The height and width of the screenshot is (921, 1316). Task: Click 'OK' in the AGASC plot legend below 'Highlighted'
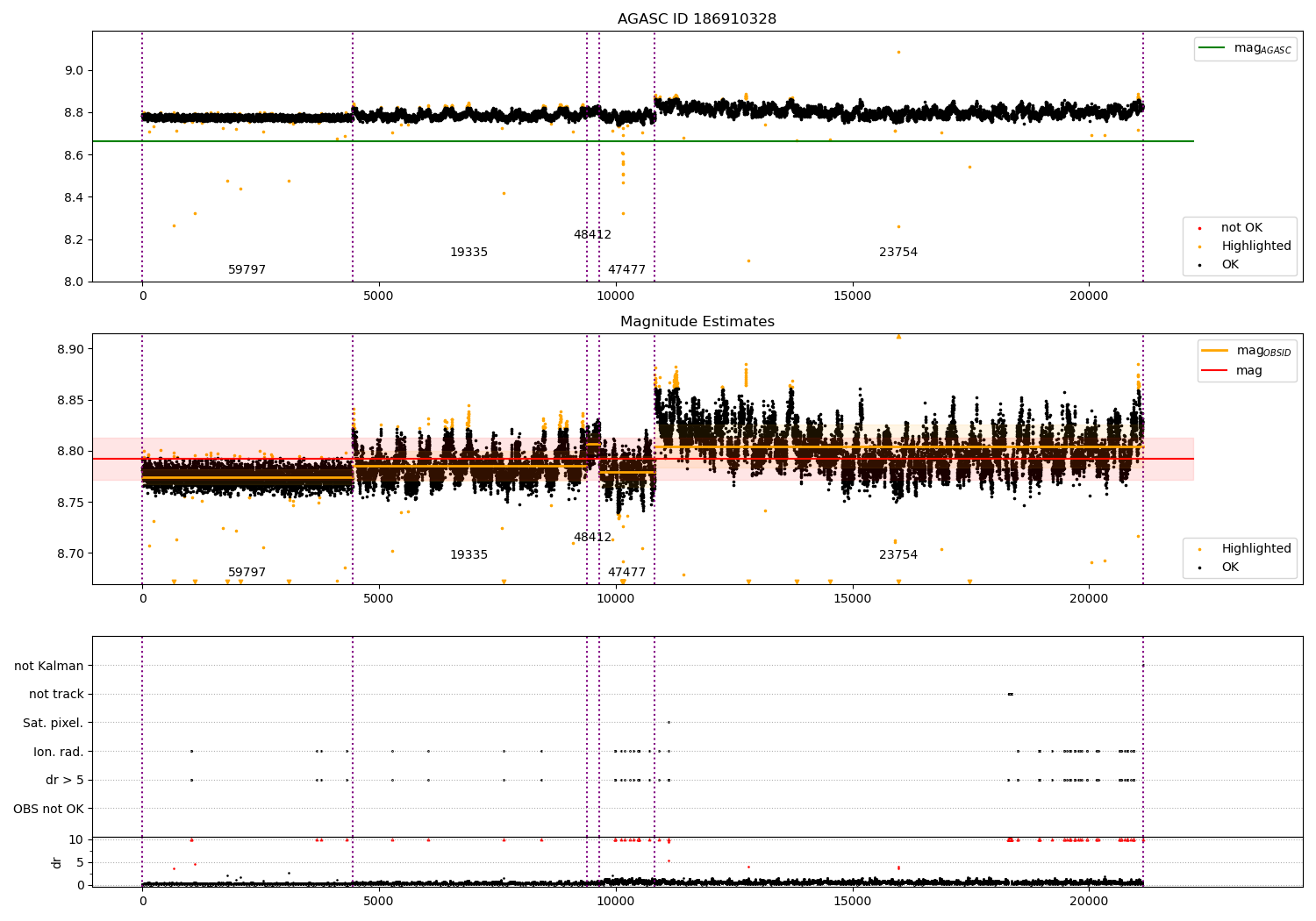tap(1230, 265)
